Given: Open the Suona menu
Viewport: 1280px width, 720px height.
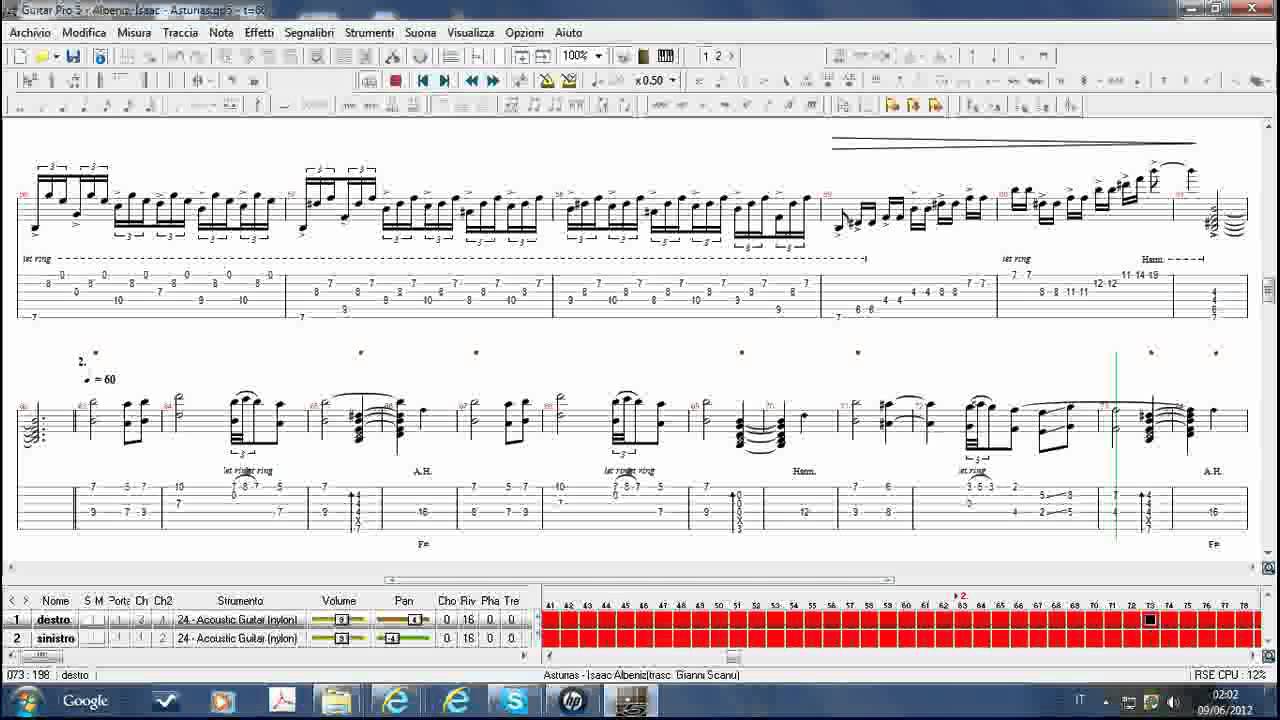Looking at the screenshot, I should click(x=420, y=32).
